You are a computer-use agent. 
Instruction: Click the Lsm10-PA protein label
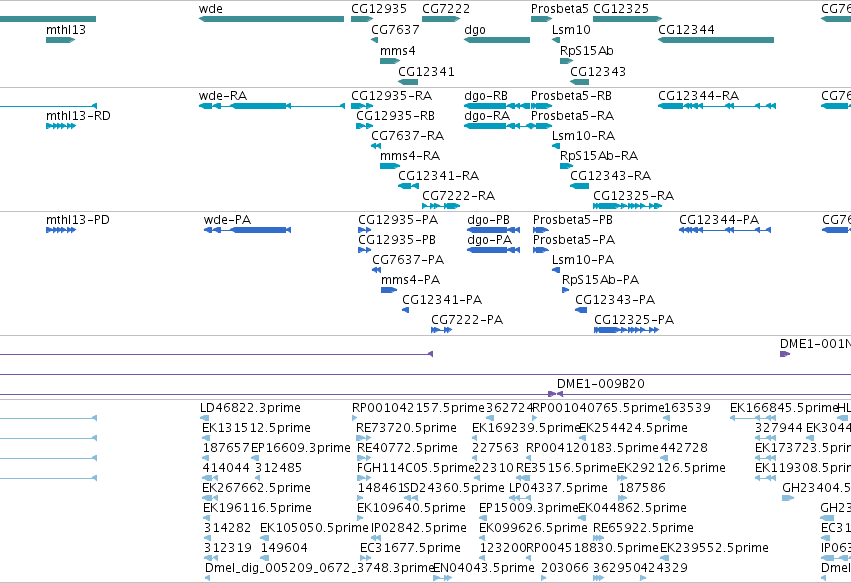coord(583,260)
